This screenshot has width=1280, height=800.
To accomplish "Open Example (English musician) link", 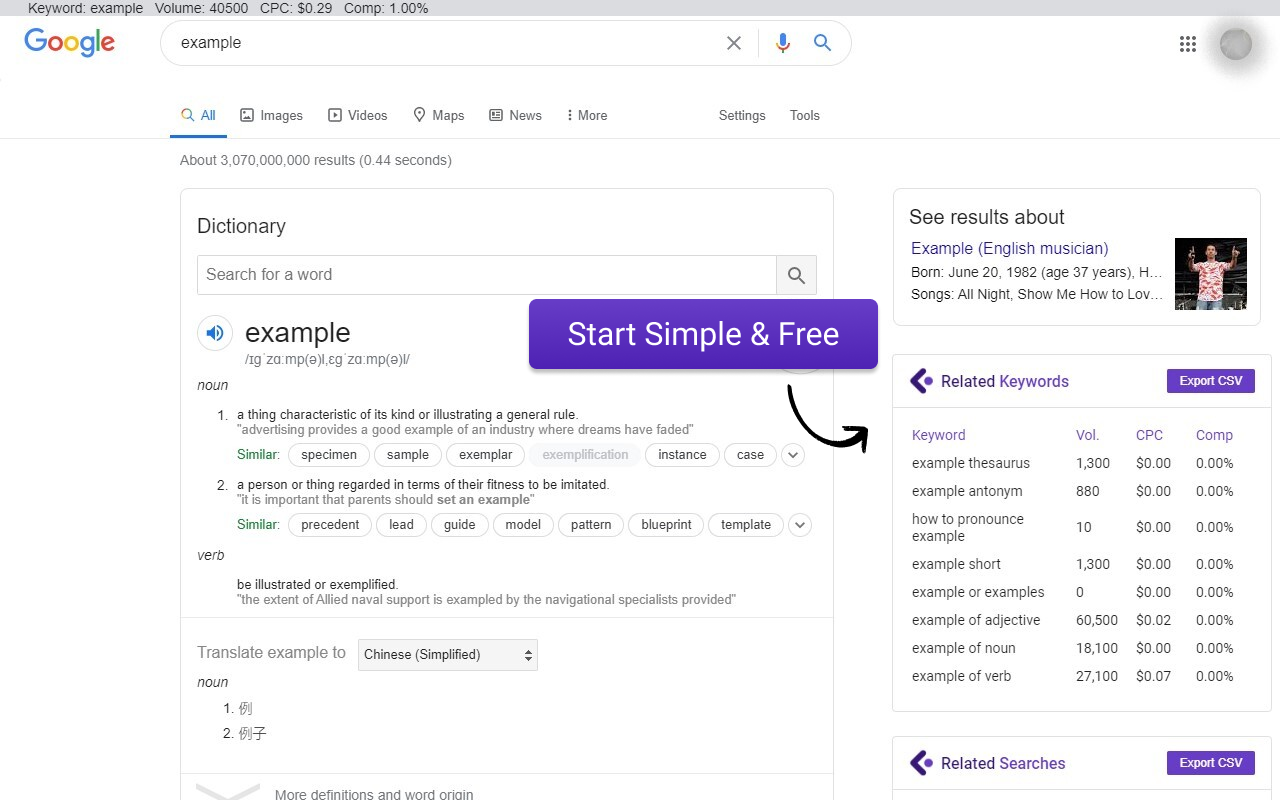I will [1009, 249].
